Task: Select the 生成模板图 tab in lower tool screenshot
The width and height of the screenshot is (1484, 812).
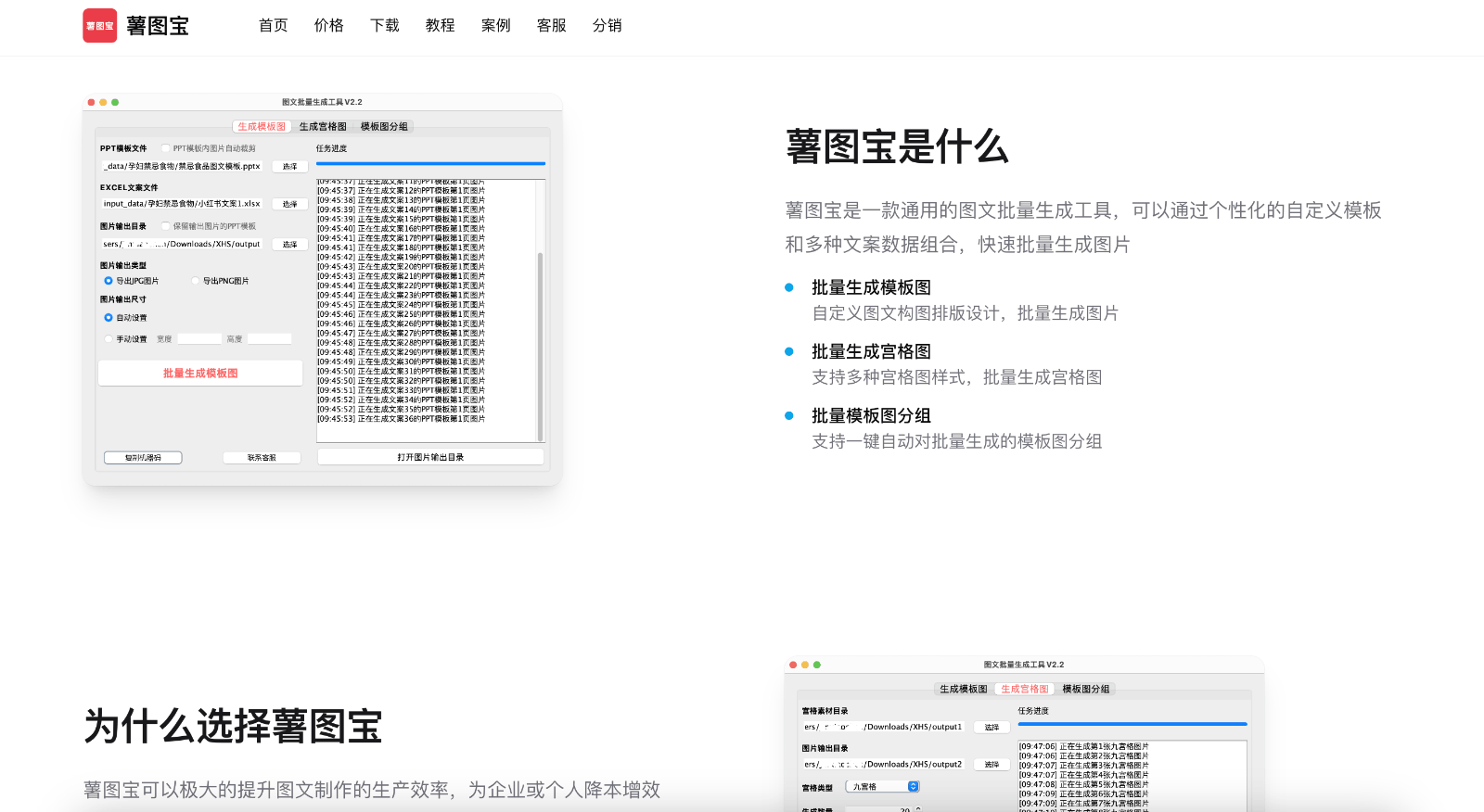Action: (964, 690)
